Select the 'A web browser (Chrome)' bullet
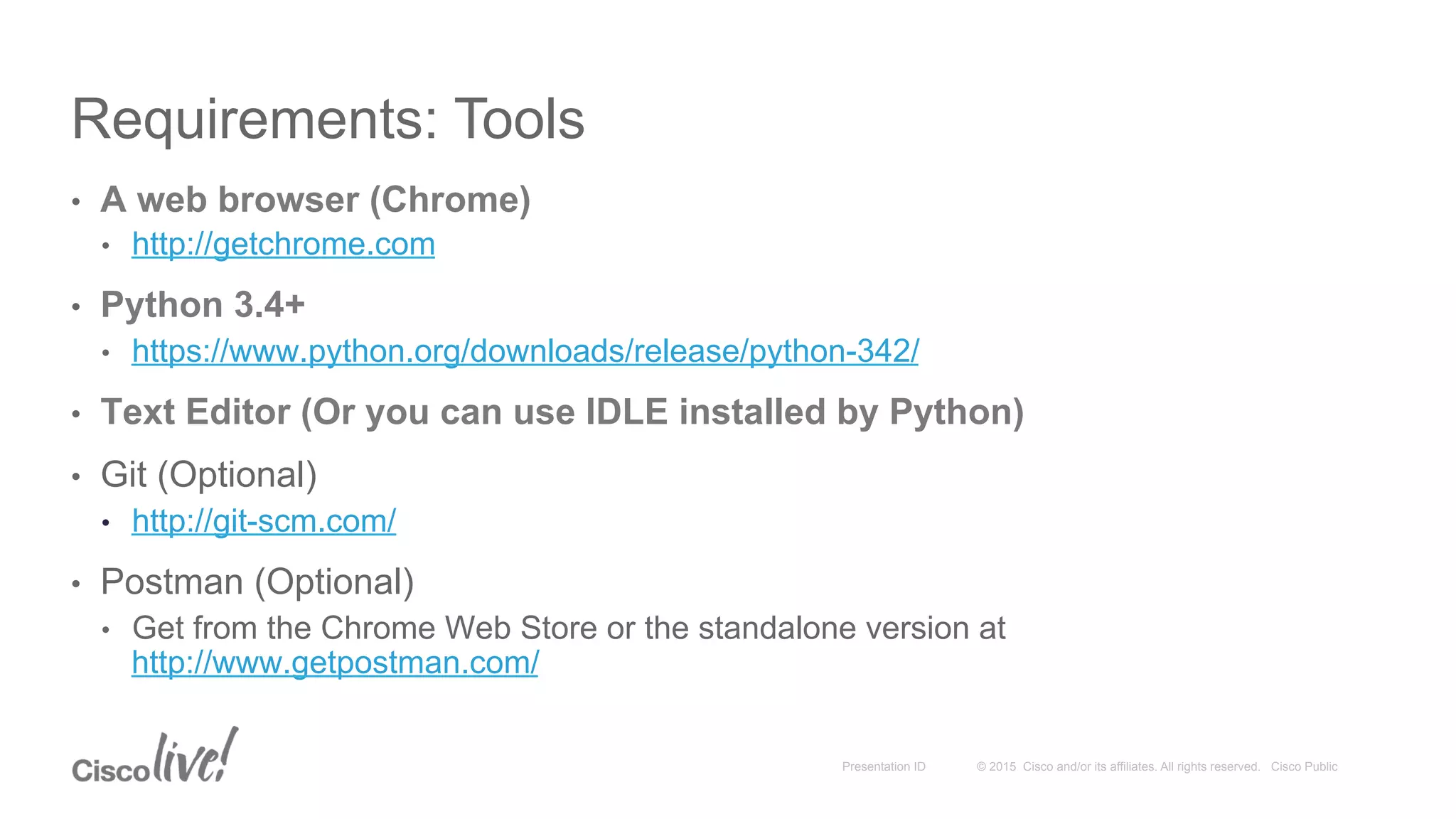The height and width of the screenshot is (819, 1456). click(x=316, y=200)
